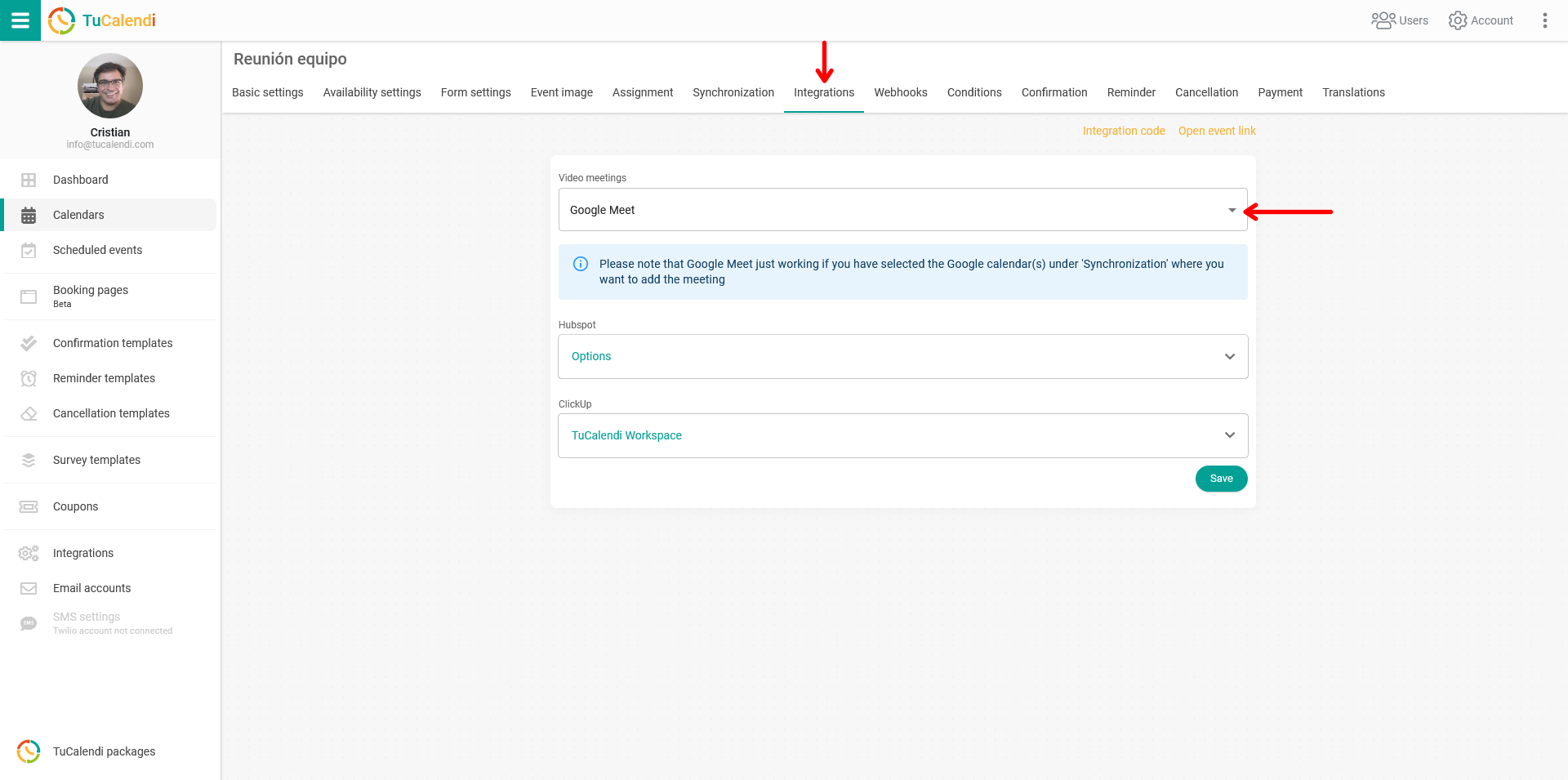The image size is (1568, 780).
Task: Click Cristian's profile photo
Action: coord(109,86)
